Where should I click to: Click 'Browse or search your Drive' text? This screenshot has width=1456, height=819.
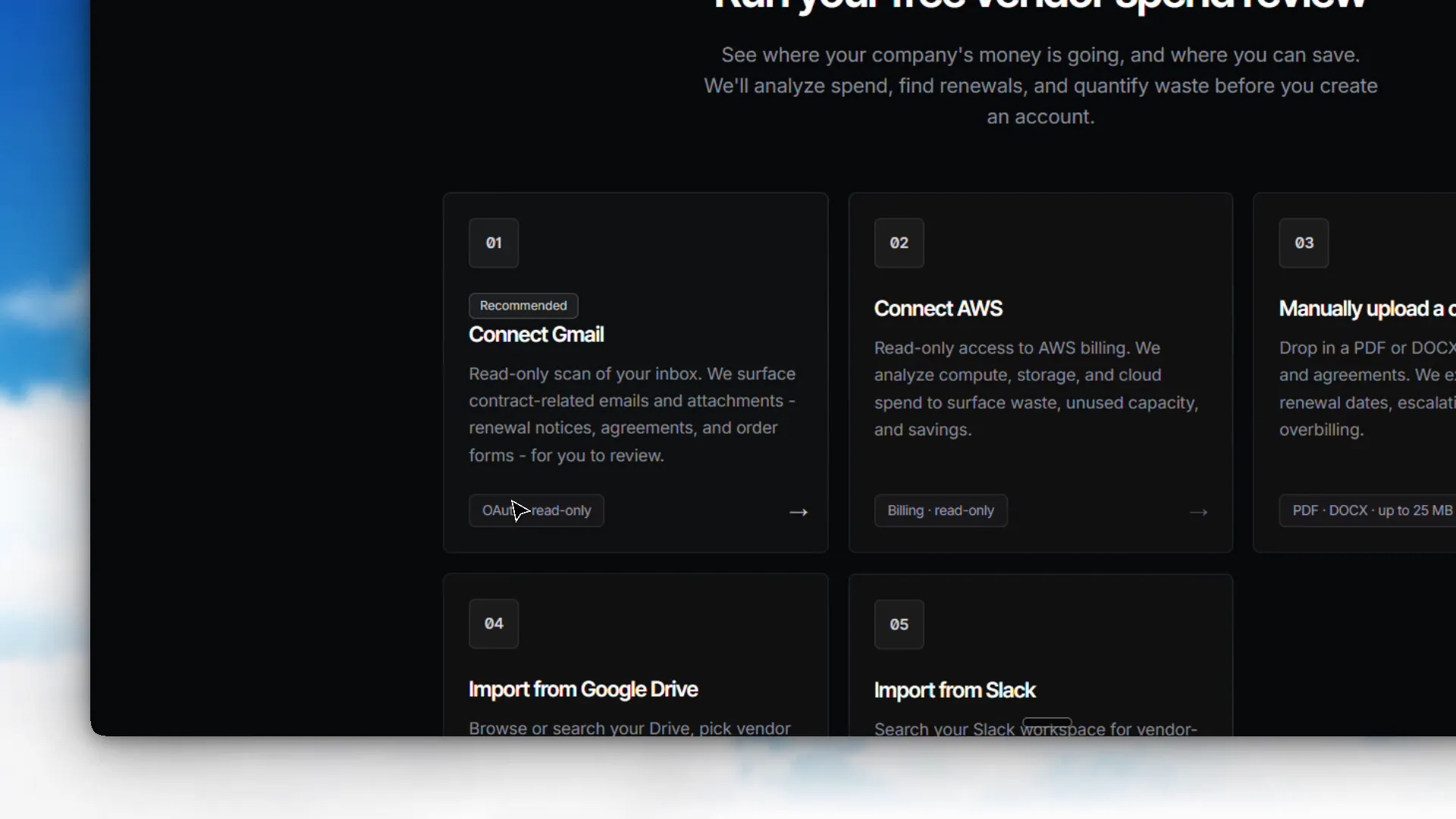(x=629, y=728)
